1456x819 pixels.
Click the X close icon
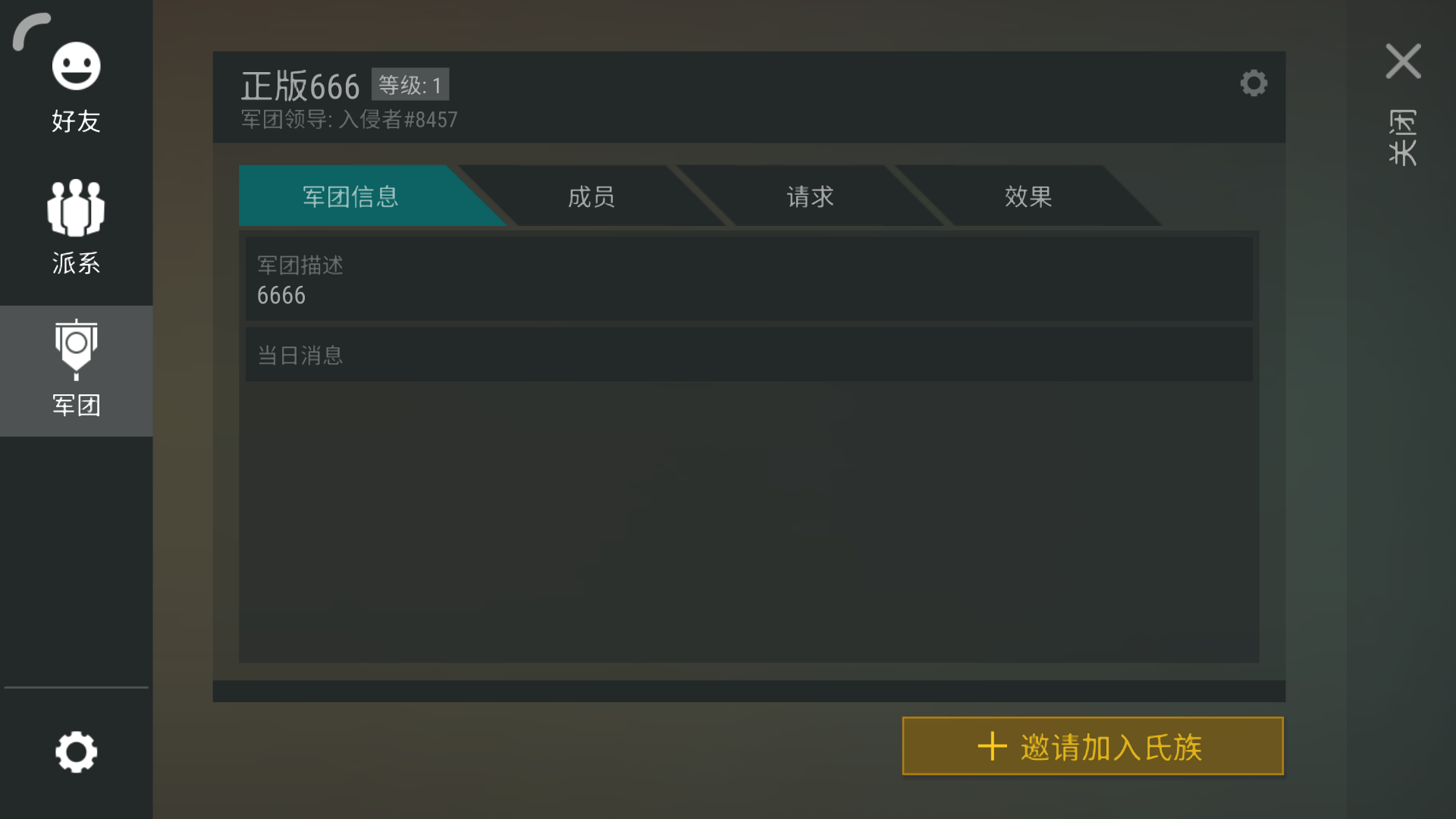tap(1403, 61)
